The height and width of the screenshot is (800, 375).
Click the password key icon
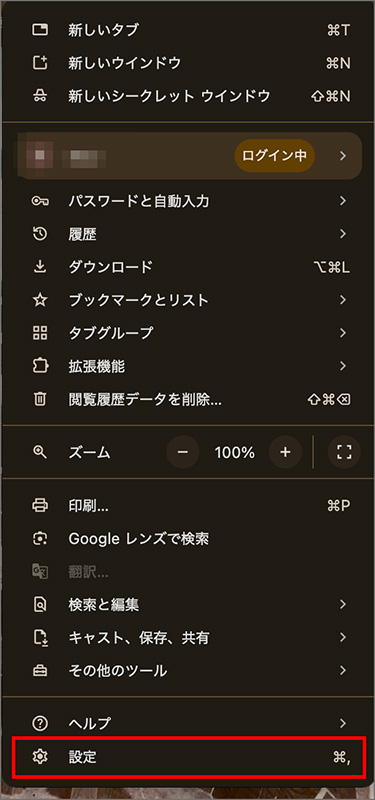(x=40, y=202)
